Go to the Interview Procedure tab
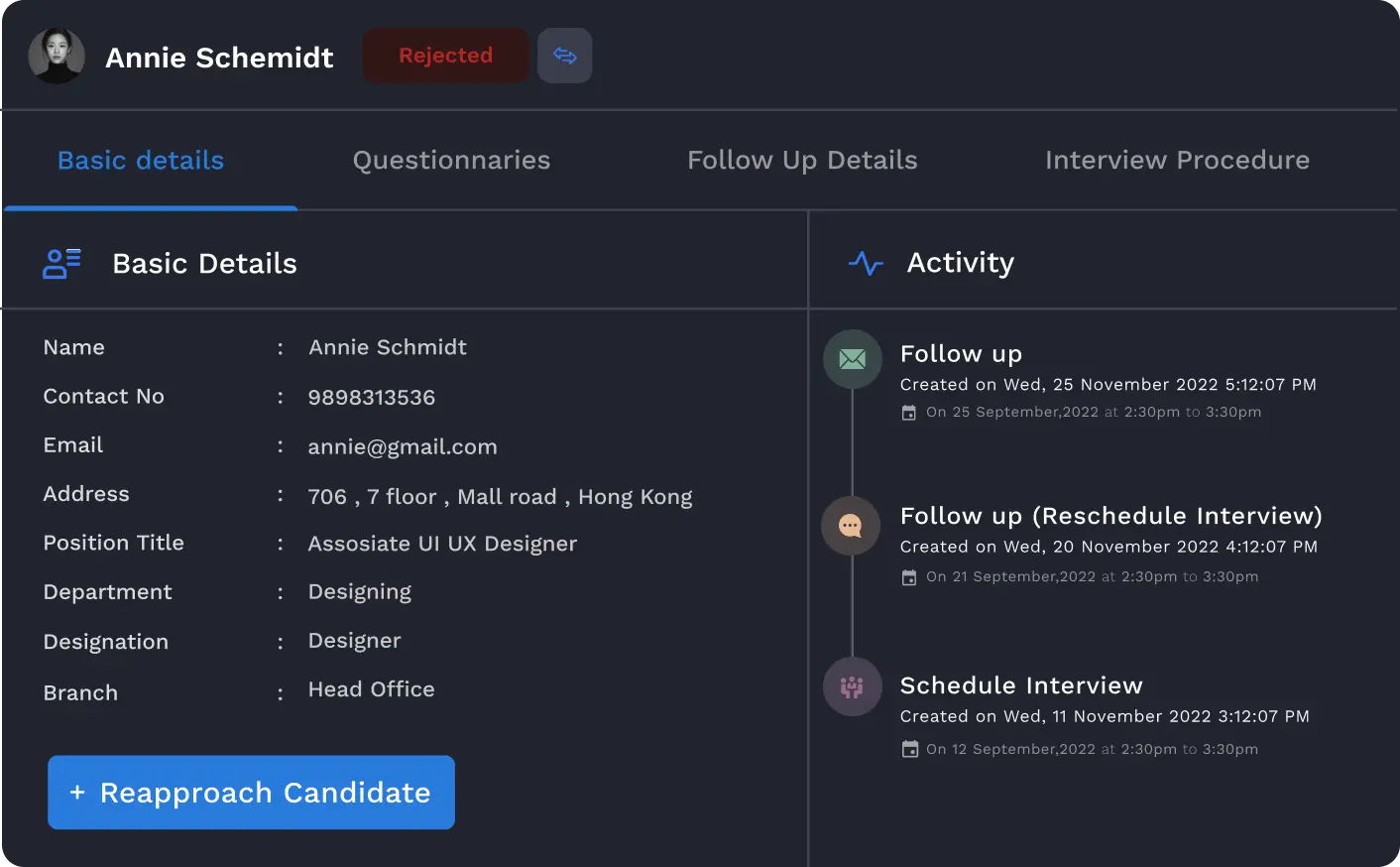 tap(1177, 160)
